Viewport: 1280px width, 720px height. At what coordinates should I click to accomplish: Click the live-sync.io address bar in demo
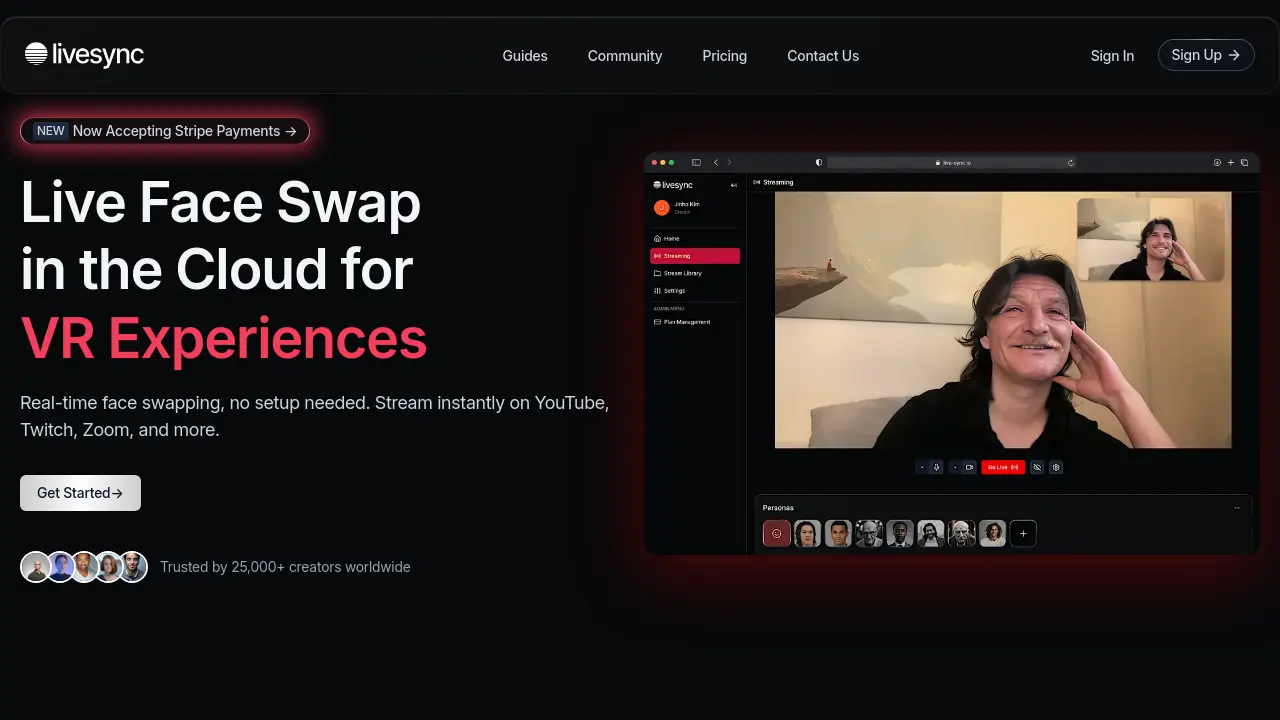pos(952,162)
